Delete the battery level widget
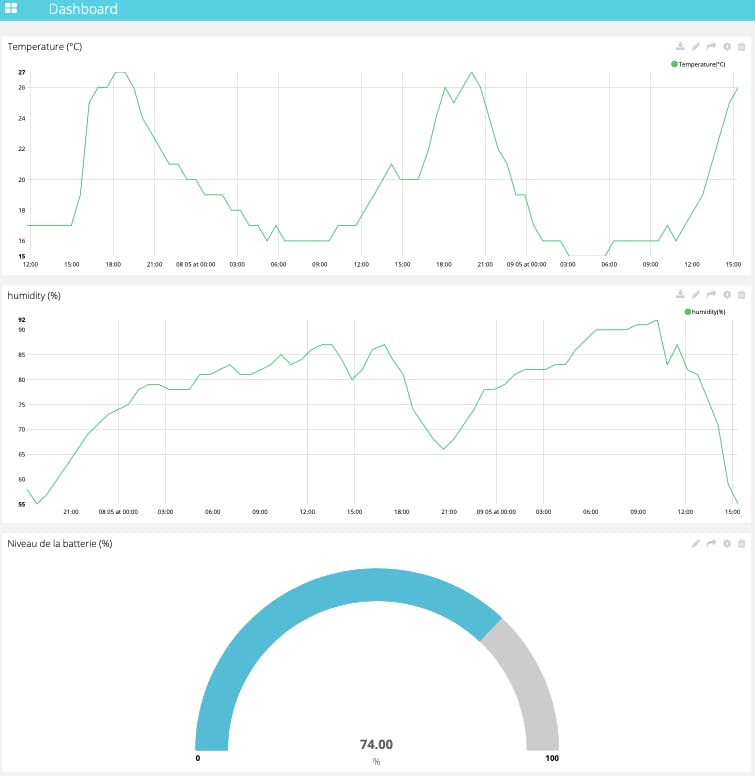This screenshot has height=776, width=755. (741, 544)
